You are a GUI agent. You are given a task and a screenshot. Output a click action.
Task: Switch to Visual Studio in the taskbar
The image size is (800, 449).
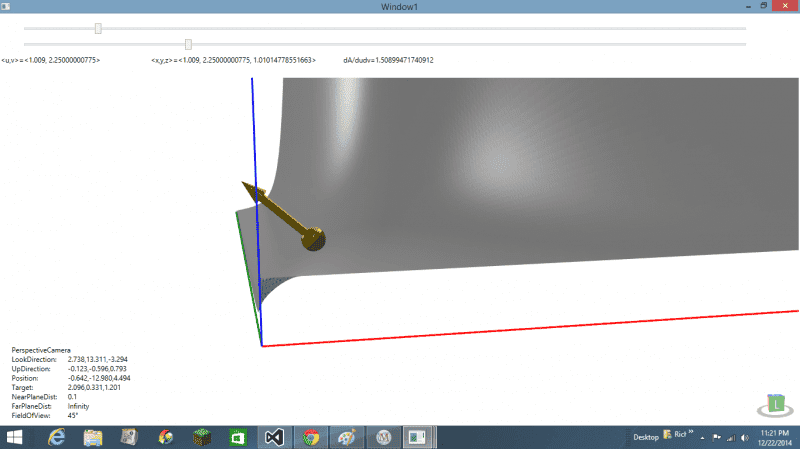click(274, 438)
